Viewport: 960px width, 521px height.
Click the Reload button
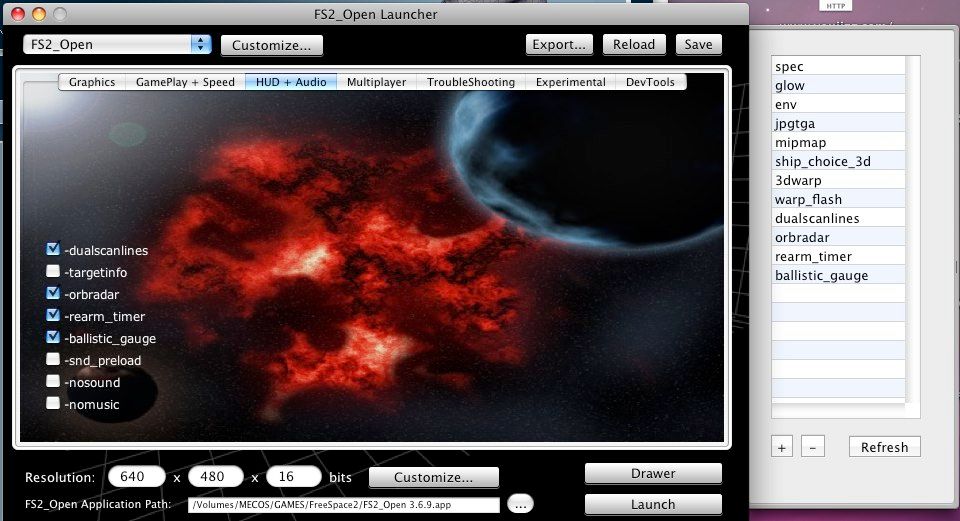point(634,45)
